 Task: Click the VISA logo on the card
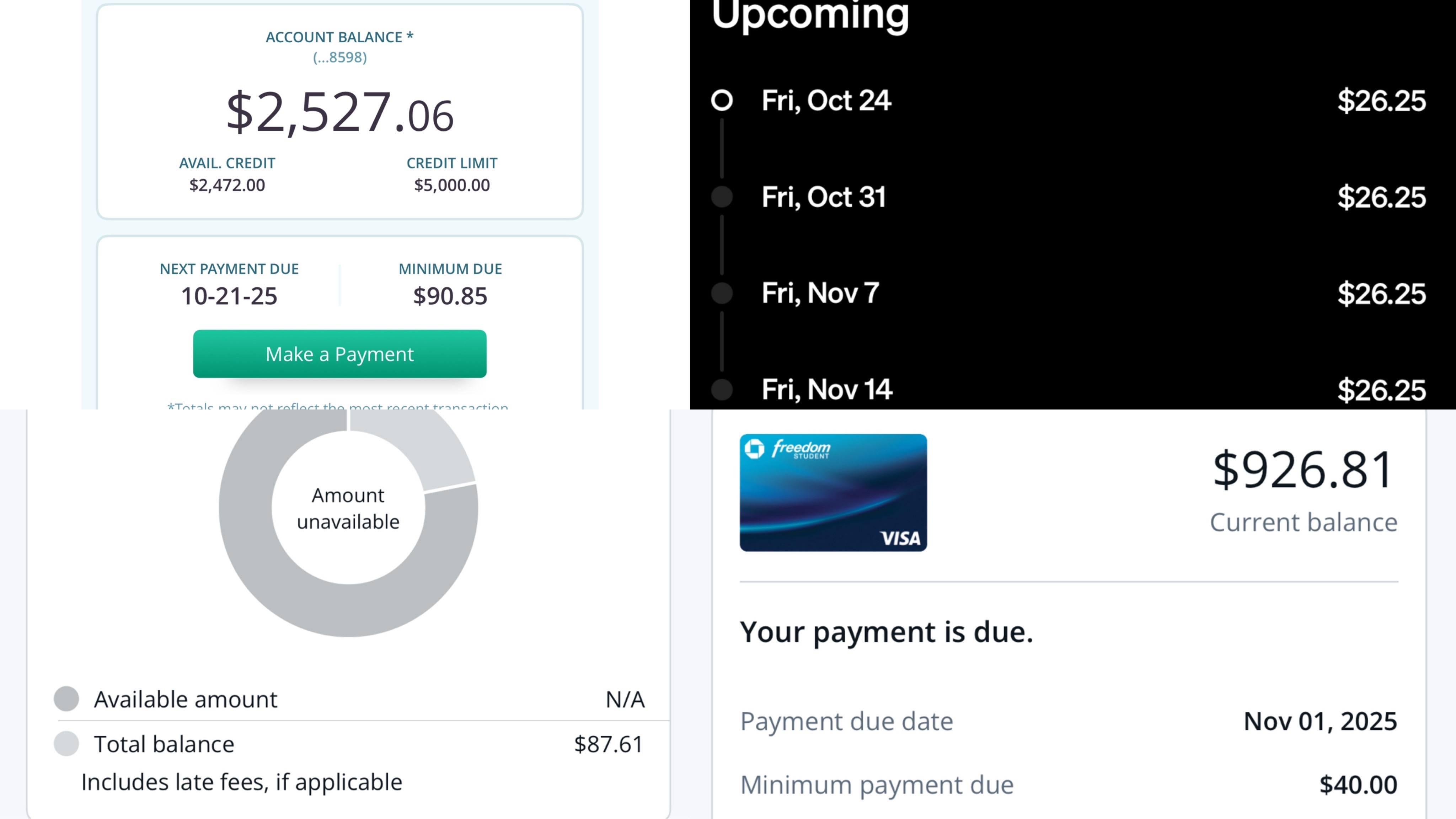[x=900, y=538]
